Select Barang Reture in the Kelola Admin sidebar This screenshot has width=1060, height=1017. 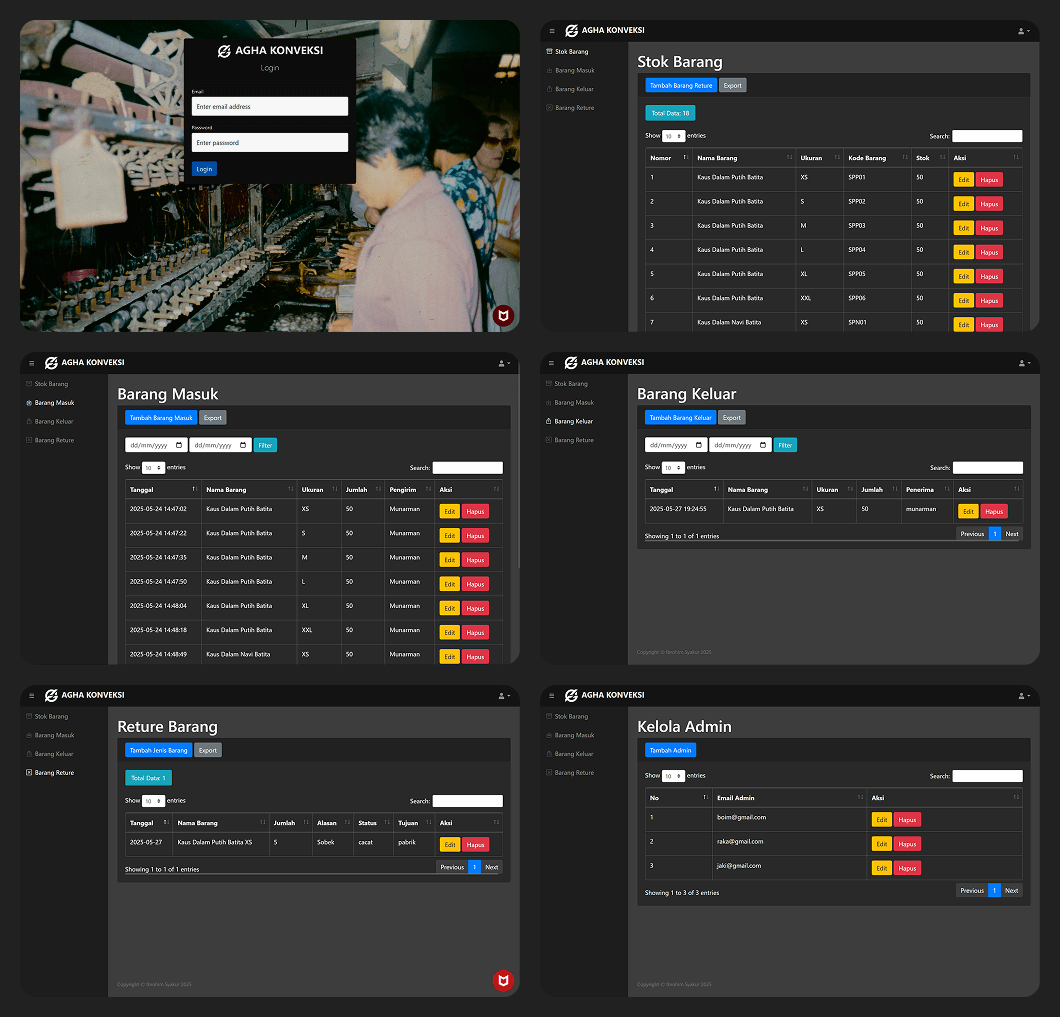574,772
